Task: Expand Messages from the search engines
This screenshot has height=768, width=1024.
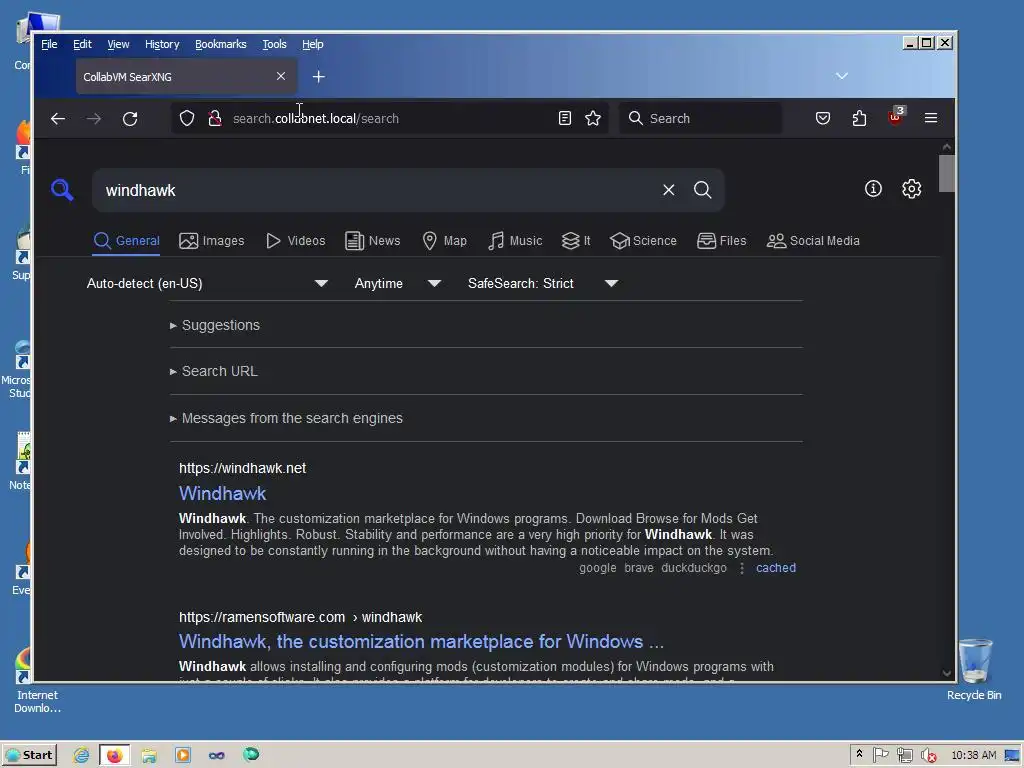Action: click(286, 418)
